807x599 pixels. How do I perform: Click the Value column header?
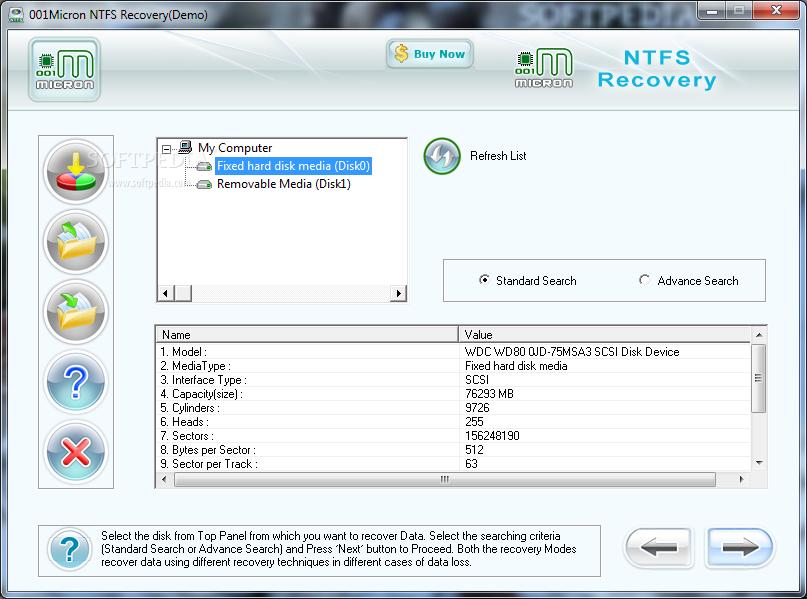click(605, 334)
